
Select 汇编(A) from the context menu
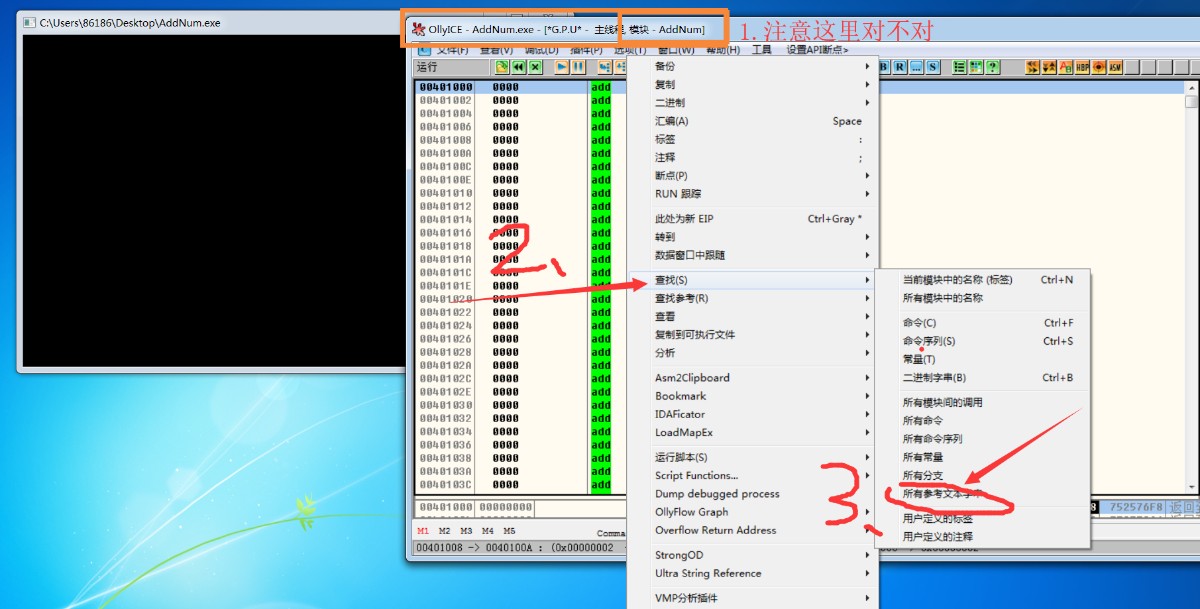pos(753,121)
